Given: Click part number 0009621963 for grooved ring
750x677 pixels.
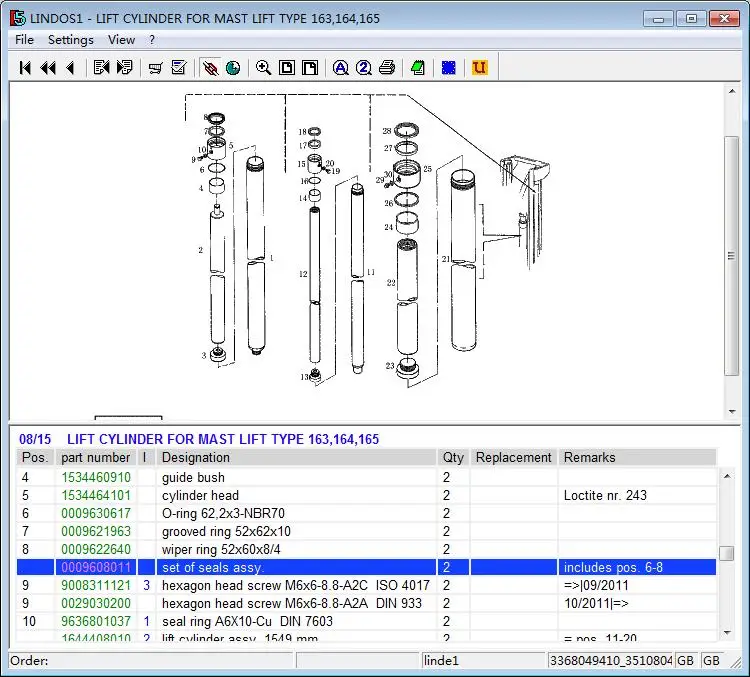Looking at the screenshot, I should [96, 532].
